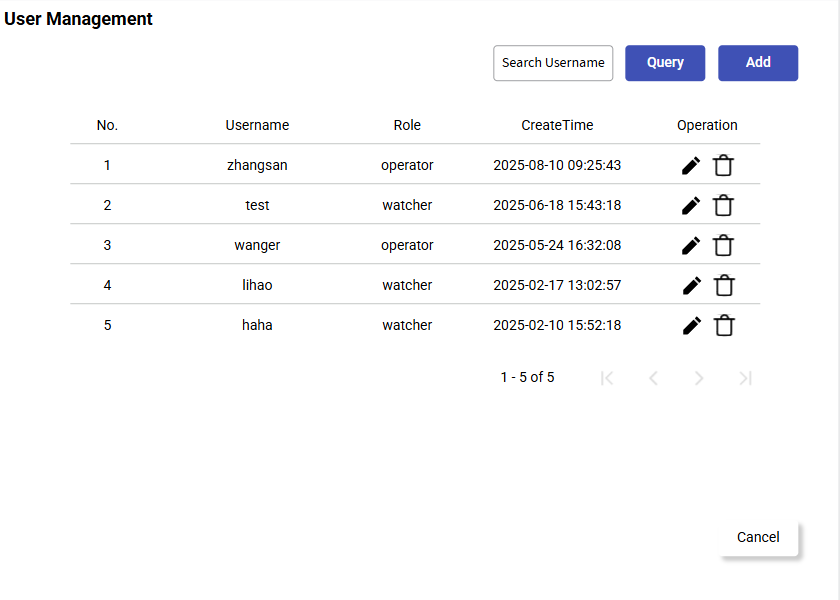
Task: Go to the previous page
Action: click(653, 378)
